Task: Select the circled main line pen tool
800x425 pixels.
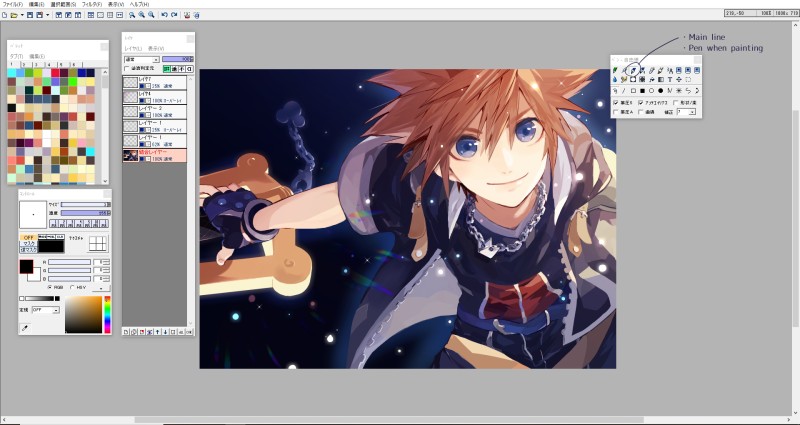Action: click(x=633, y=70)
